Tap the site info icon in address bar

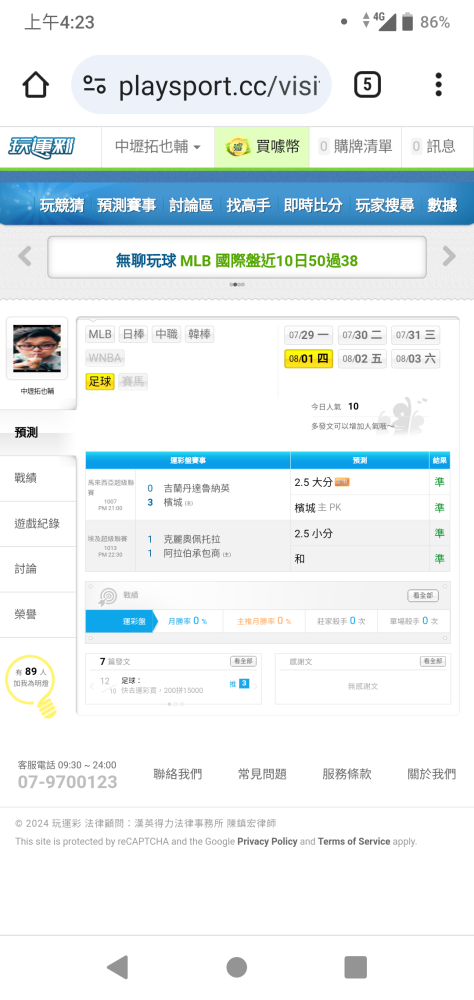pyautogui.click(x=94, y=84)
